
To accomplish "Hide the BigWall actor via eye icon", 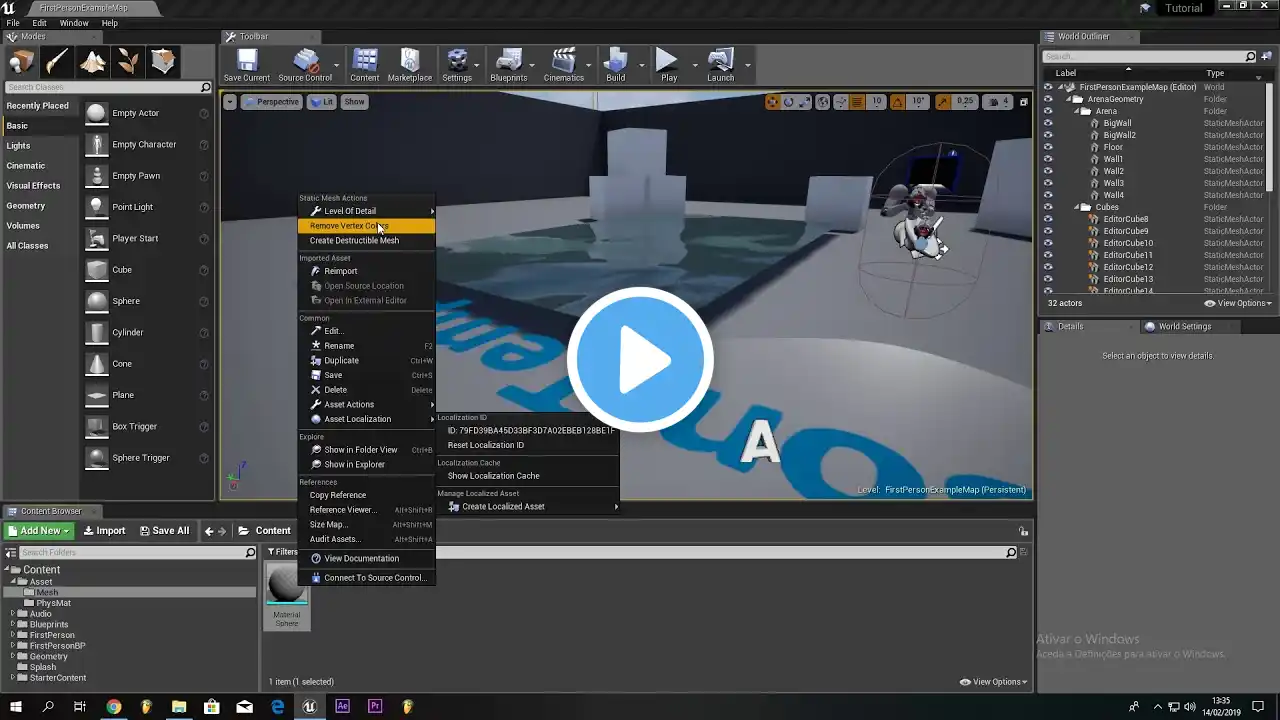I will click(1048, 123).
